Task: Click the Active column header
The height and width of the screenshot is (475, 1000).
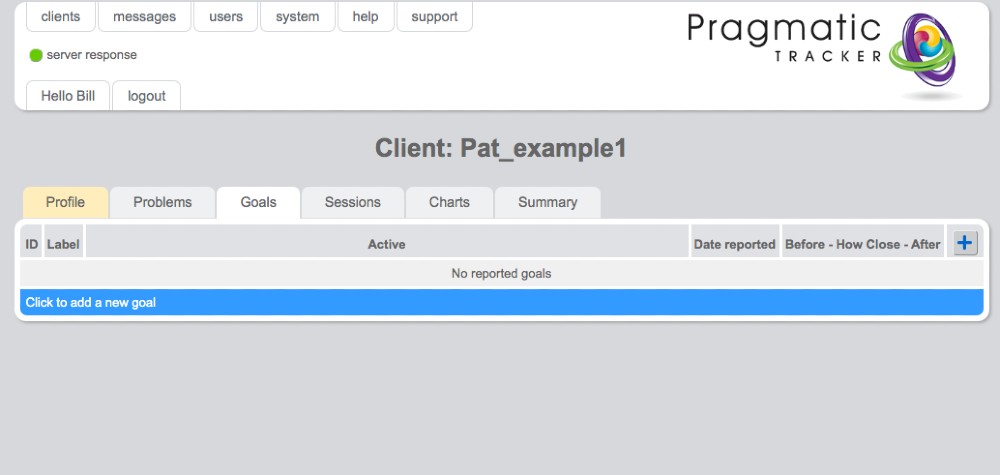Action: click(386, 244)
